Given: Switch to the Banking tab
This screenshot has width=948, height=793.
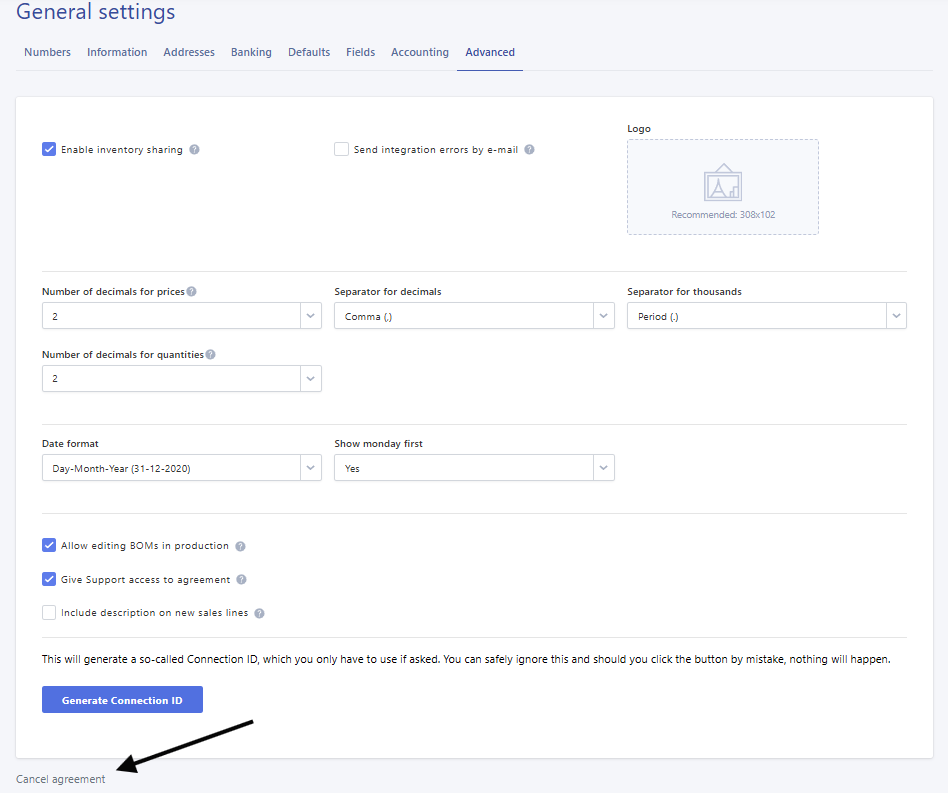Looking at the screenshot, I should (x=251, y=52).
